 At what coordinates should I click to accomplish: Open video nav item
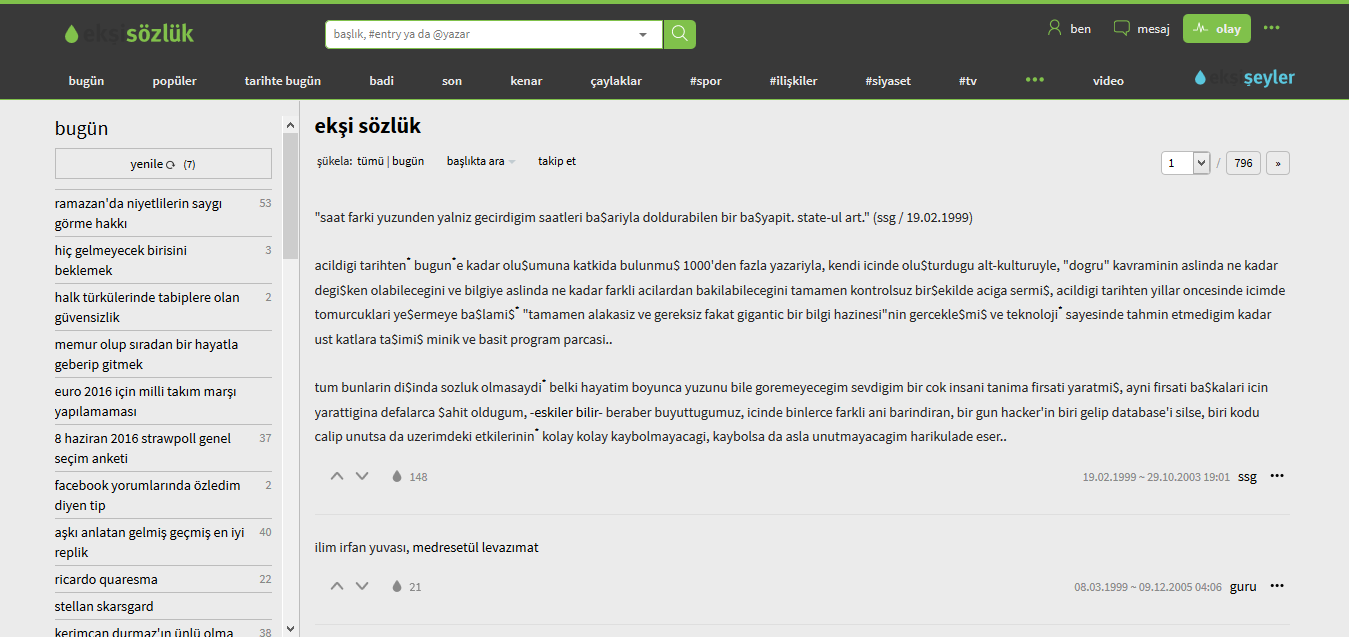click(1108, 81)
